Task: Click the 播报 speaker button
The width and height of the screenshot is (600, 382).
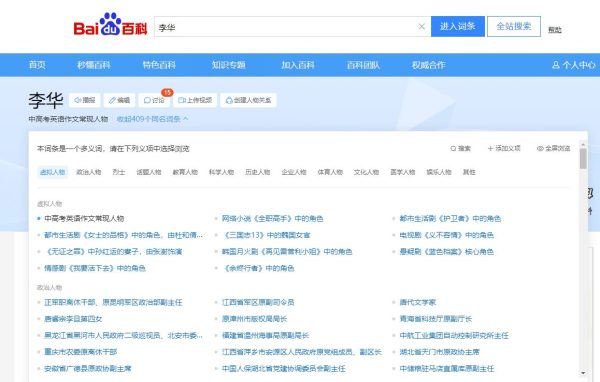Action: point(85,100)
